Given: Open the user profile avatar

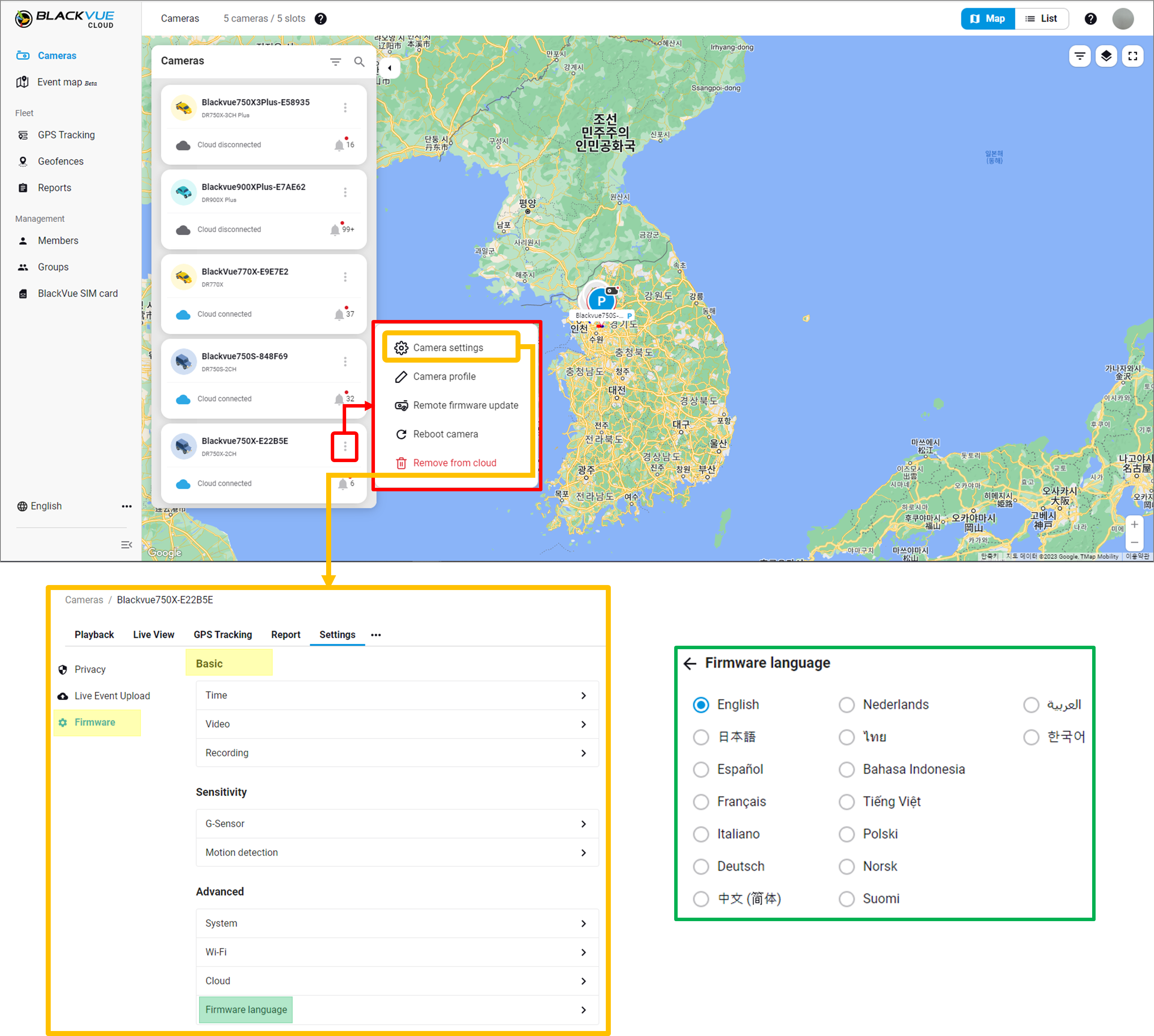Looking at the screenshot, I should coord(1122,19).
